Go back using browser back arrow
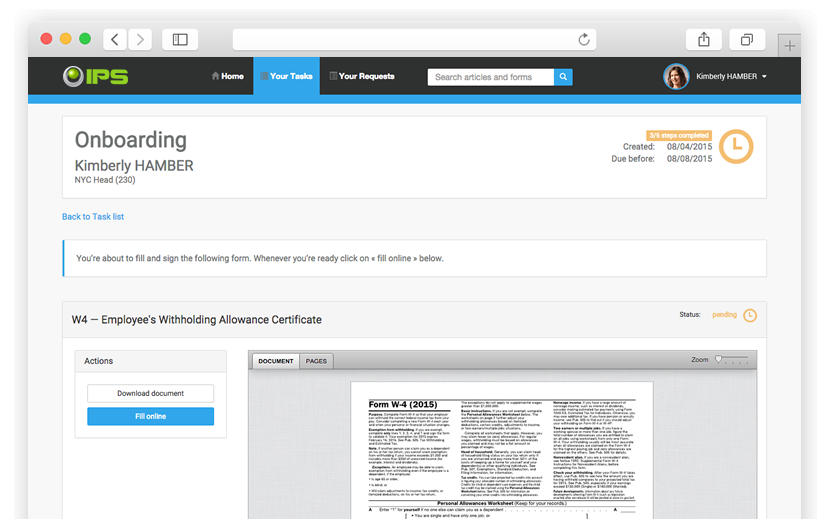 115,39
